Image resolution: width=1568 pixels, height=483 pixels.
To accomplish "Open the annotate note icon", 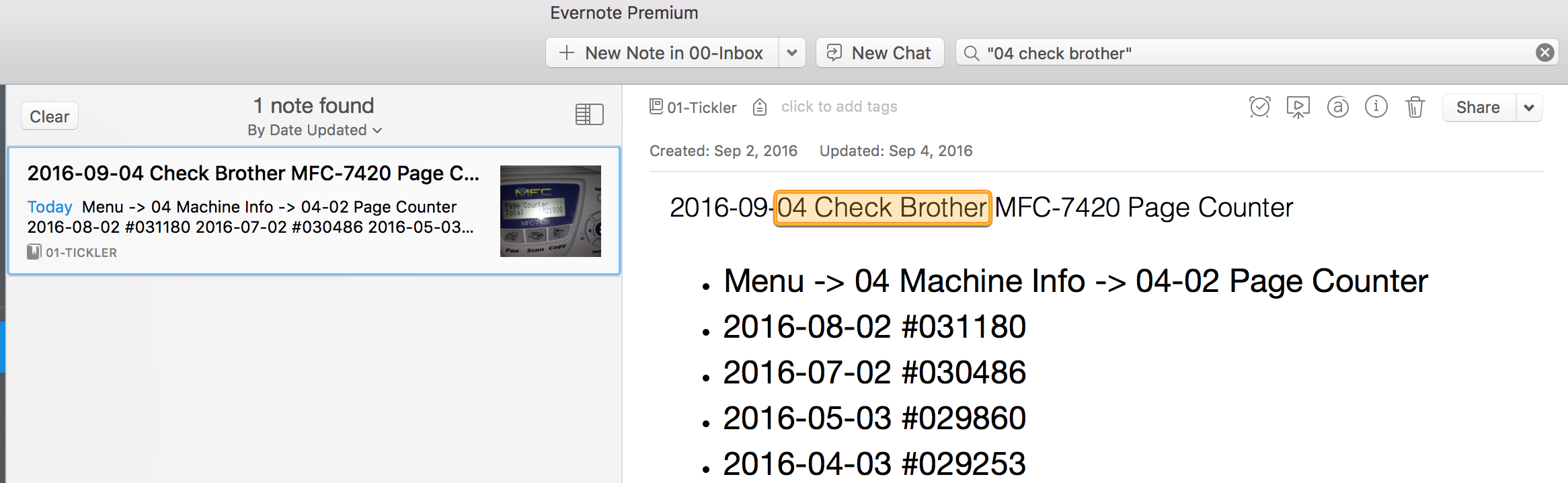I will pos(1338,107).
